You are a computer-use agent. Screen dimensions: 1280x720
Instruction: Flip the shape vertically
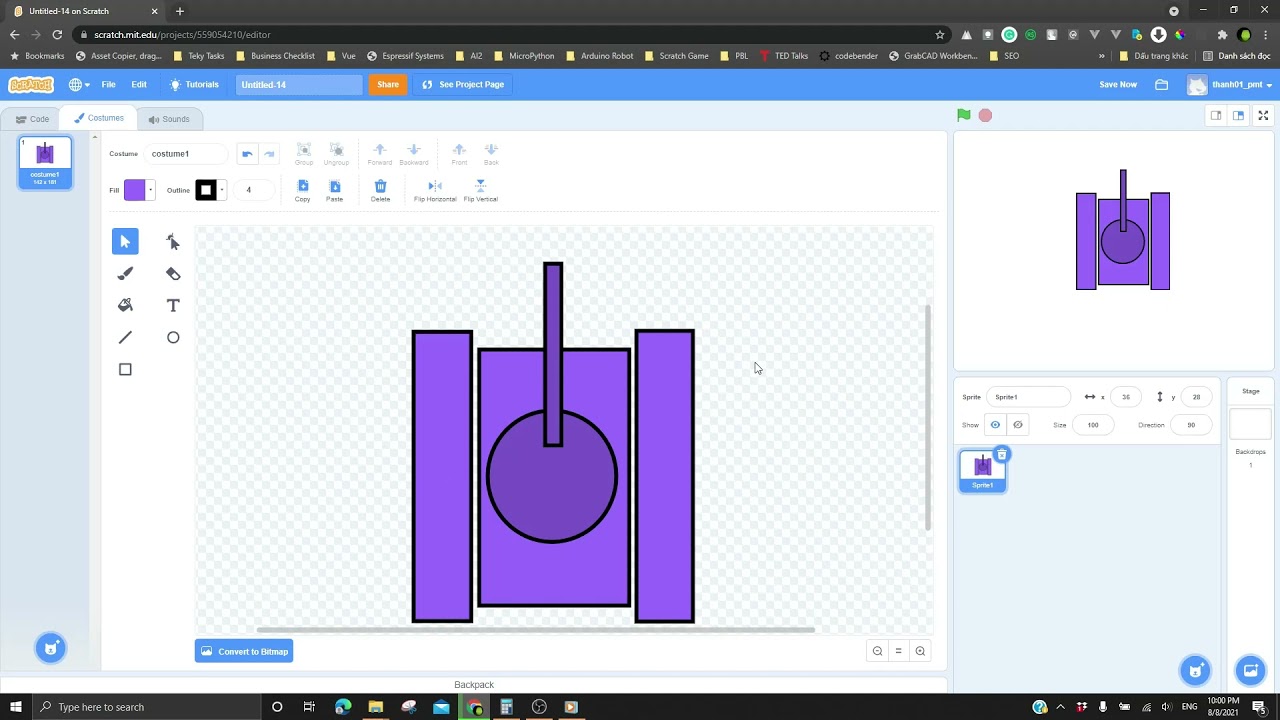[480, 190]
